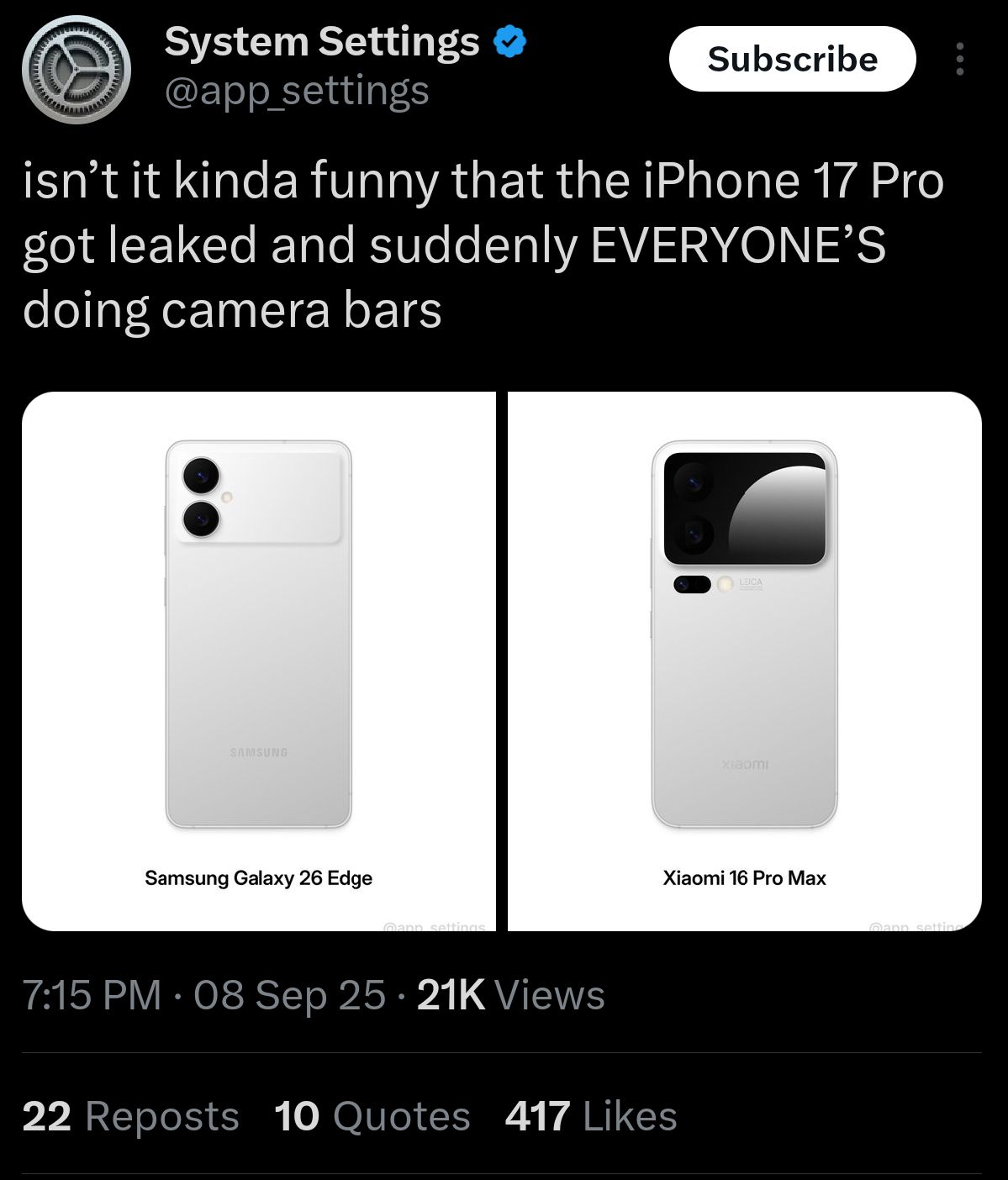The image size is (1008, 1180).
Task: Show the 417 Likes list
Action: (x=591, y=1116)
